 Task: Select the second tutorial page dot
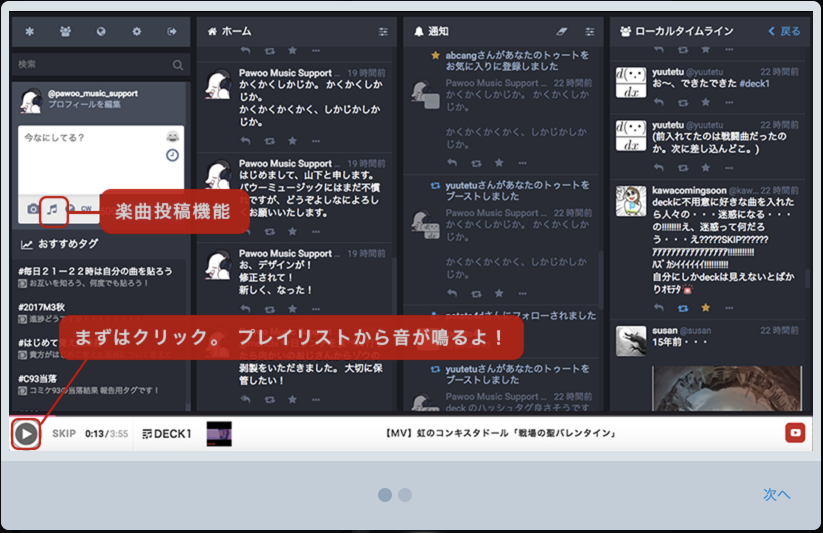coord(405,495)
